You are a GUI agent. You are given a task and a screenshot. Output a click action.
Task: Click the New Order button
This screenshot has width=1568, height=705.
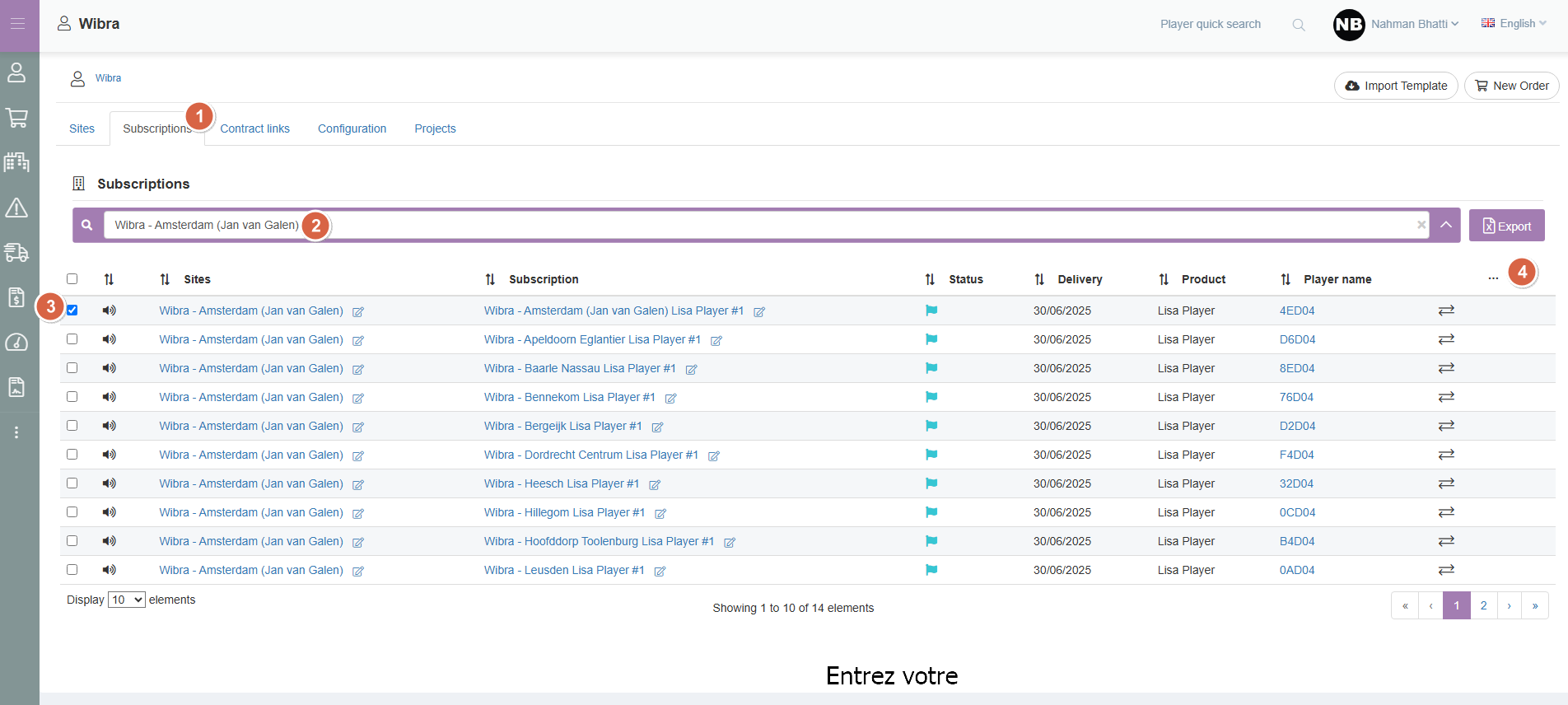(1512, 86)
